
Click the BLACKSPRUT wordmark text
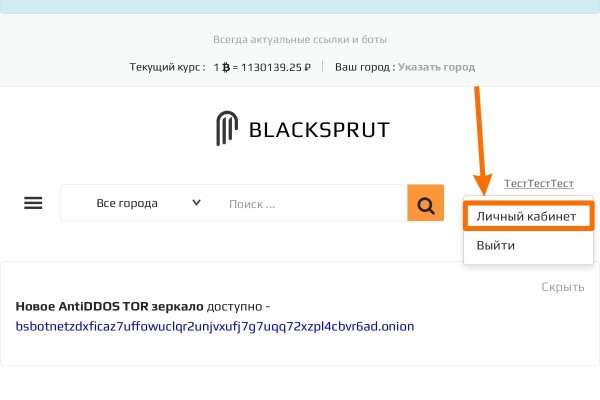pos(318,130)
